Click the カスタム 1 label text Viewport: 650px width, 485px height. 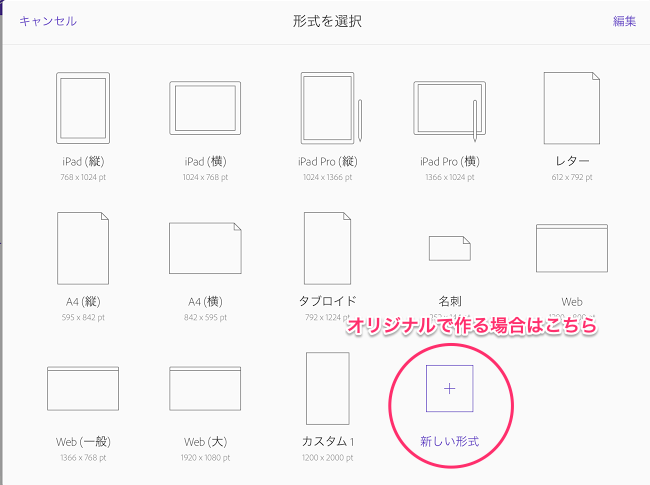(327, 441)
